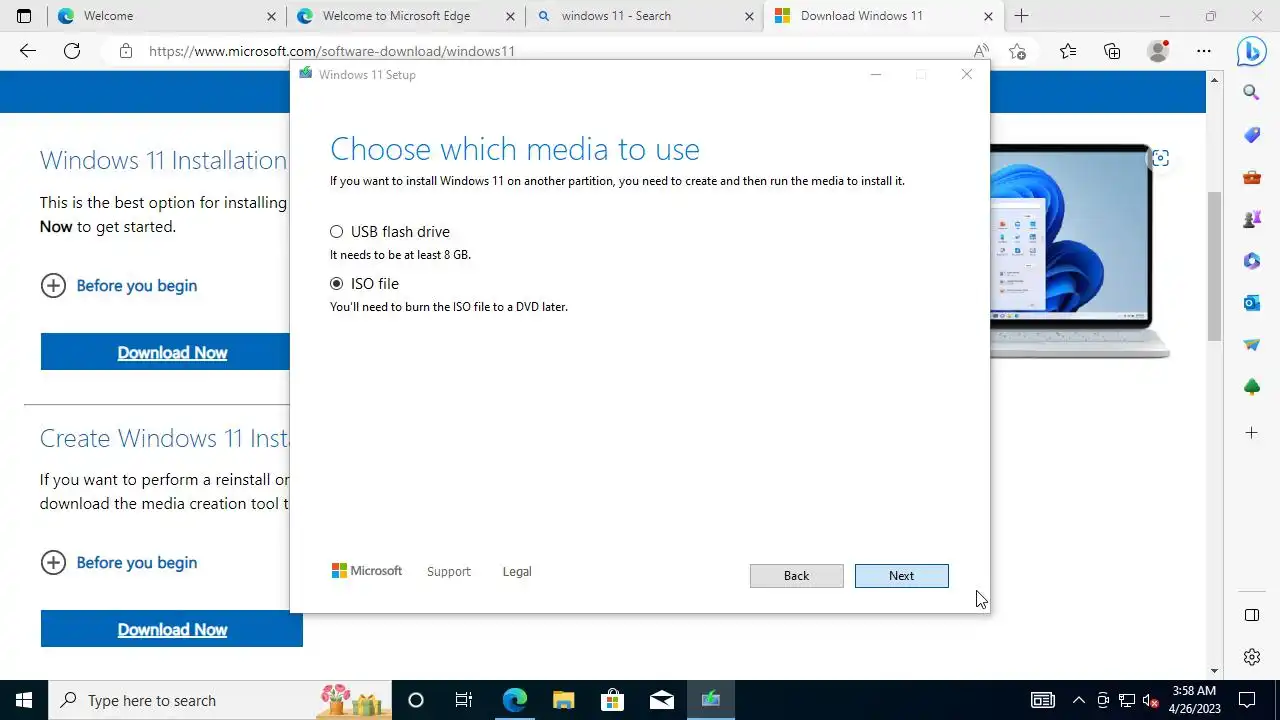The height and width of the screenshot is (720, 1280).
Task: Click the Edge page vertical scrollbar
Action: tap(1215, 265)
